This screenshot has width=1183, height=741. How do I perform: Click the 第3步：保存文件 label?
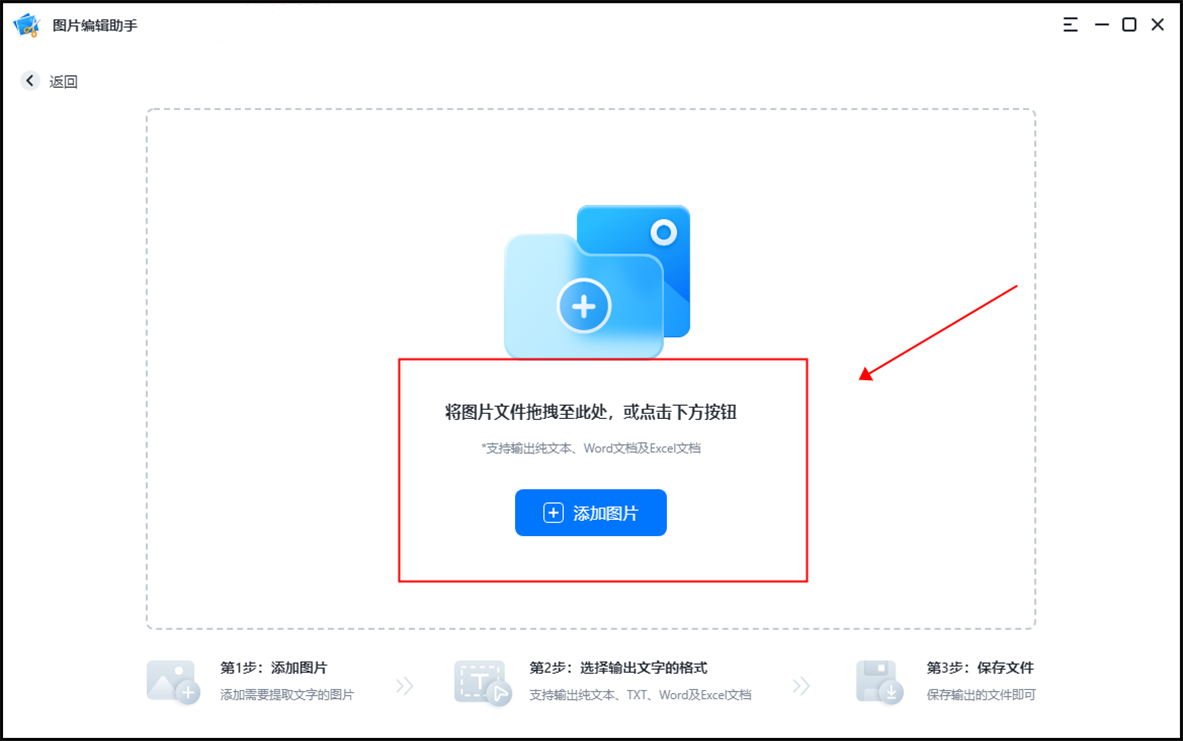pos(980,668)
